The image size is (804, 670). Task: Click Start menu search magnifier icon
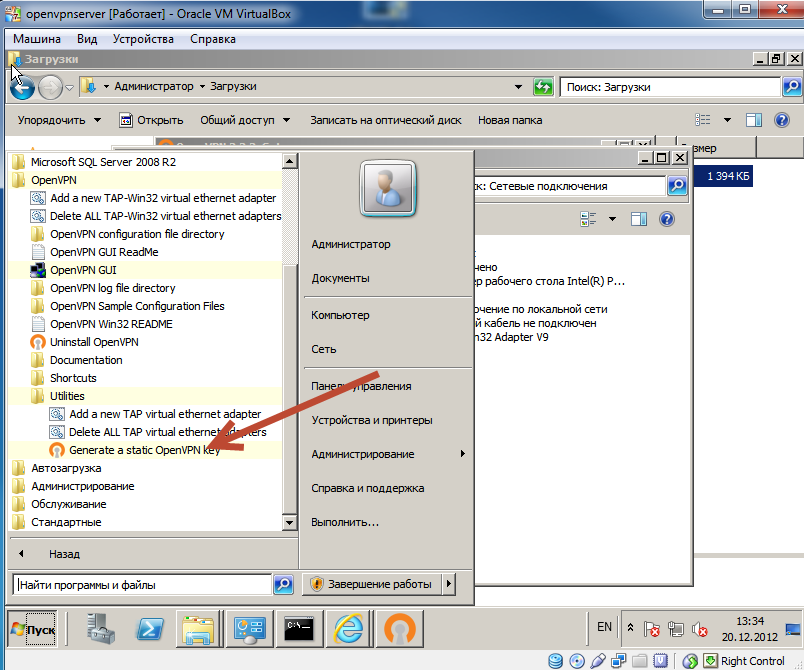coord(284,584)
